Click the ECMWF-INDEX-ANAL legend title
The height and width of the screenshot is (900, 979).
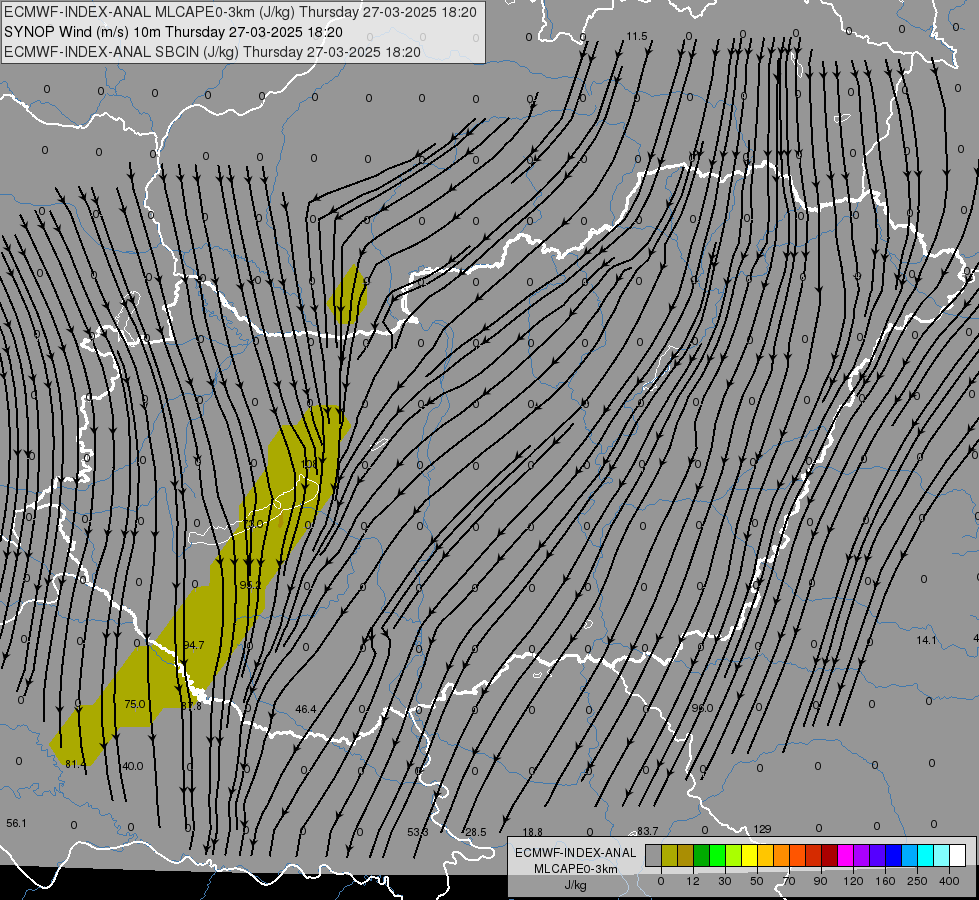click(576, 853)
